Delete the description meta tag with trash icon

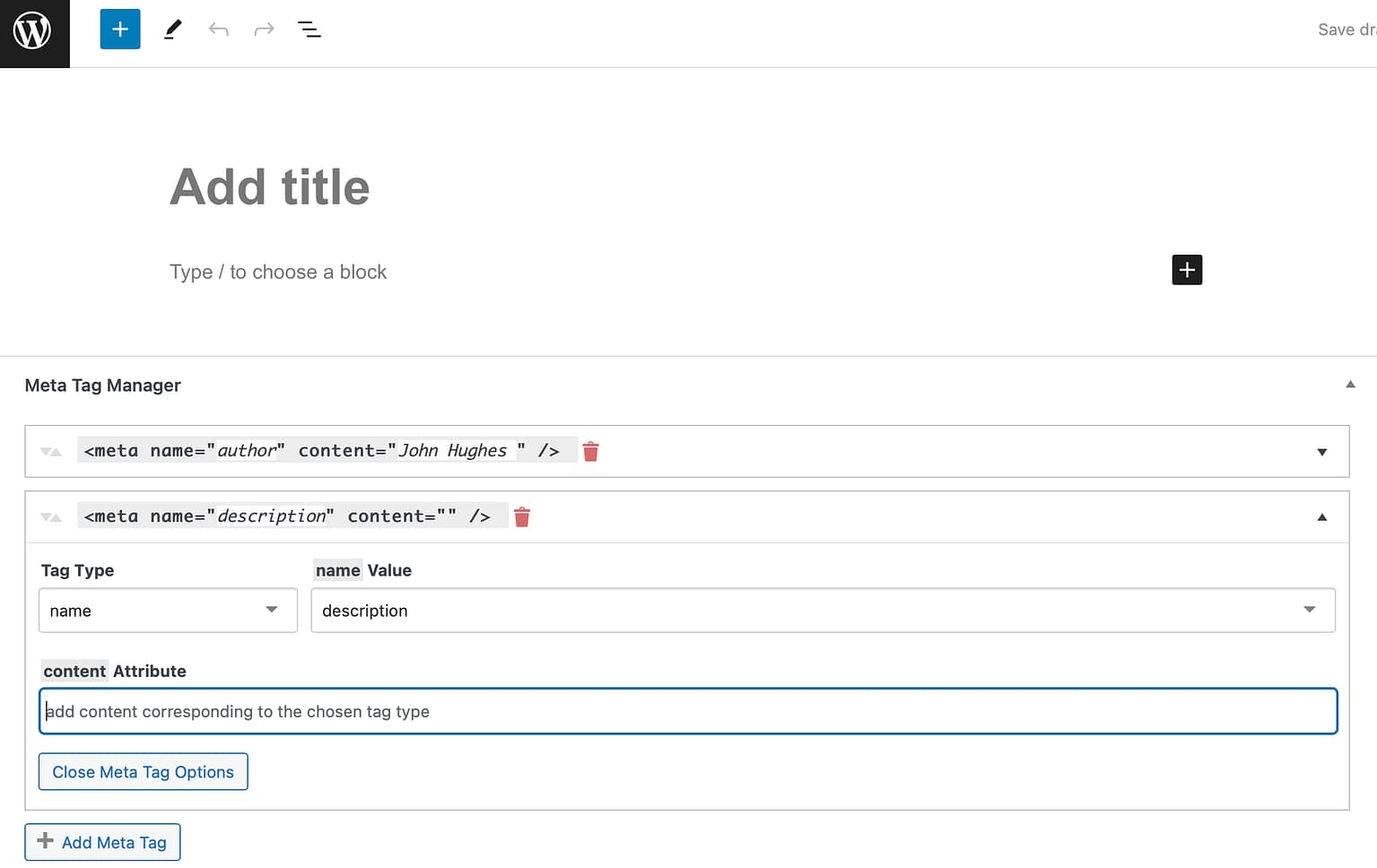coord(521,516)
